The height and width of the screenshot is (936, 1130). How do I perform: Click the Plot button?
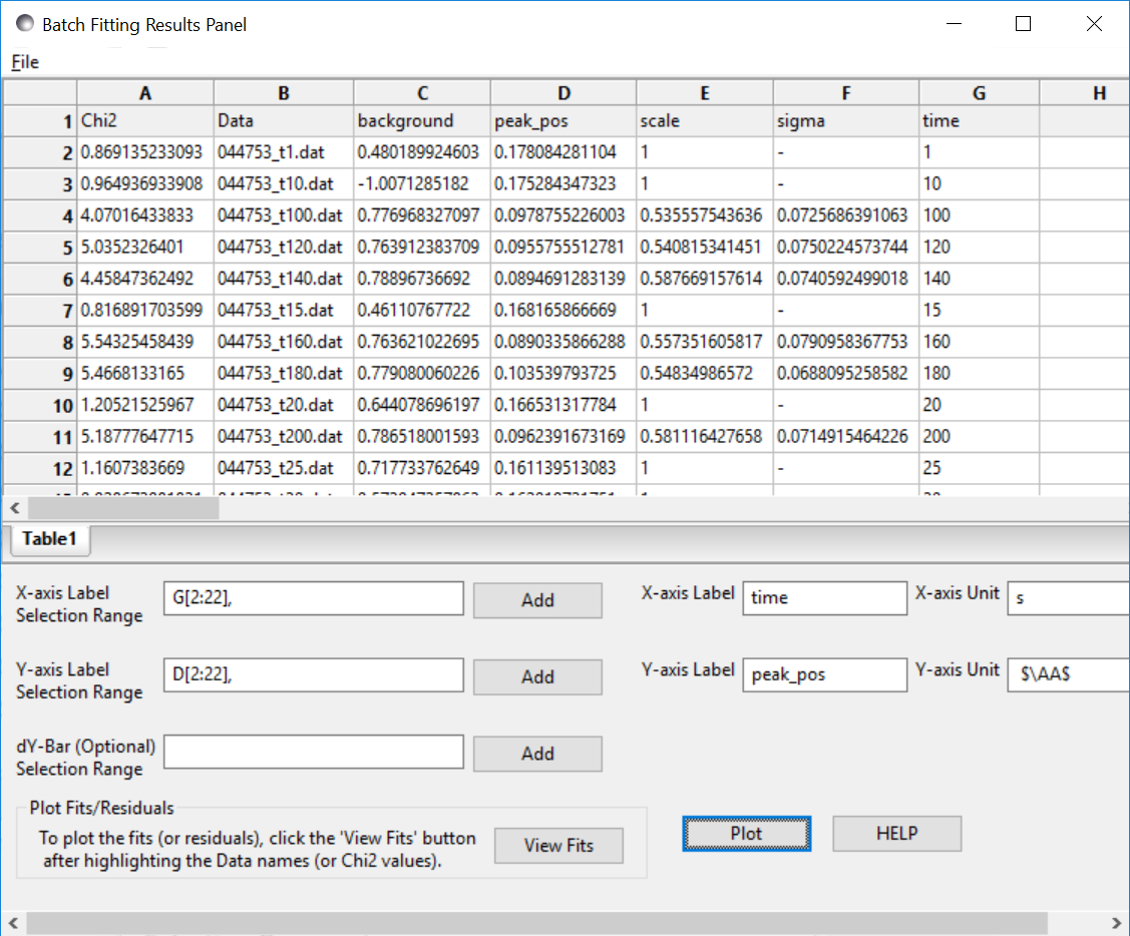[x=746, y=833]
